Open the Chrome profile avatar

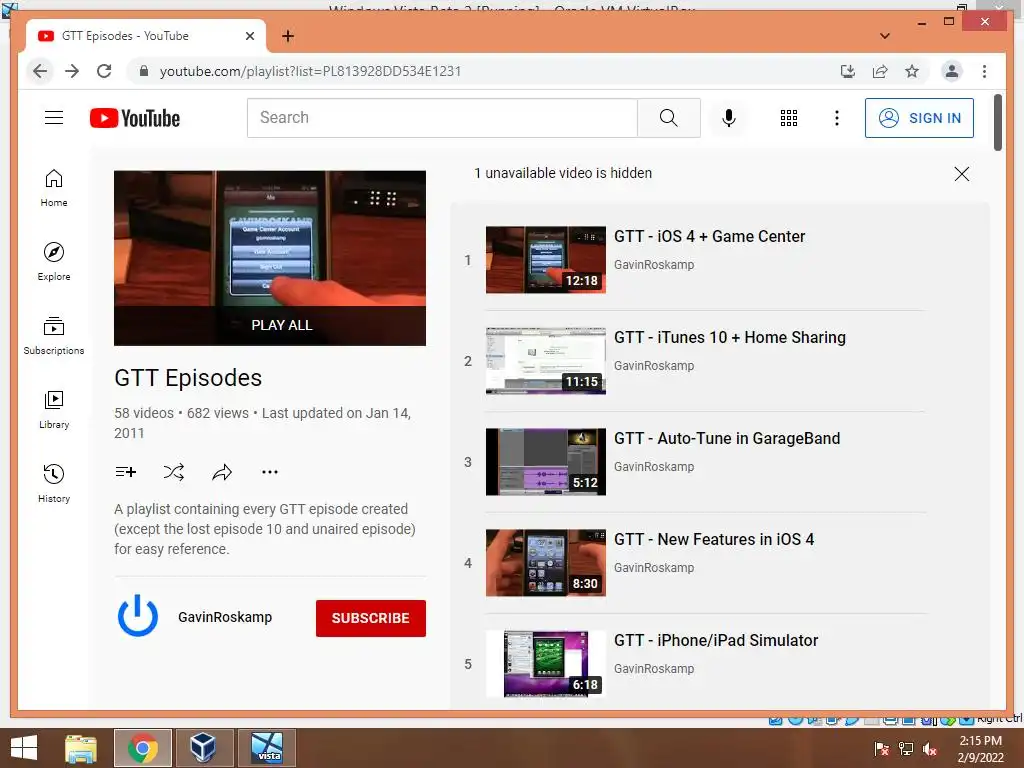tap(952, 71)
